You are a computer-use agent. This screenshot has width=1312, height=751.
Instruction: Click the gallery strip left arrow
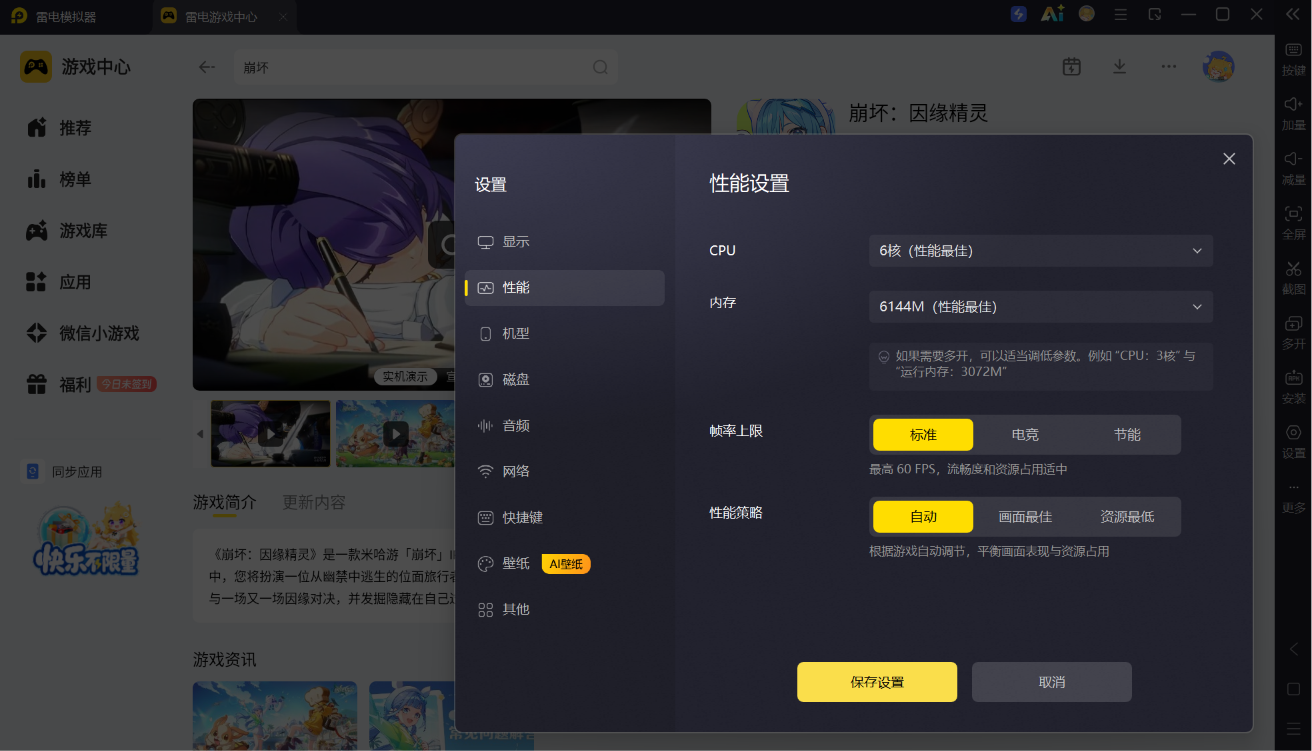[x=200, y=434]
